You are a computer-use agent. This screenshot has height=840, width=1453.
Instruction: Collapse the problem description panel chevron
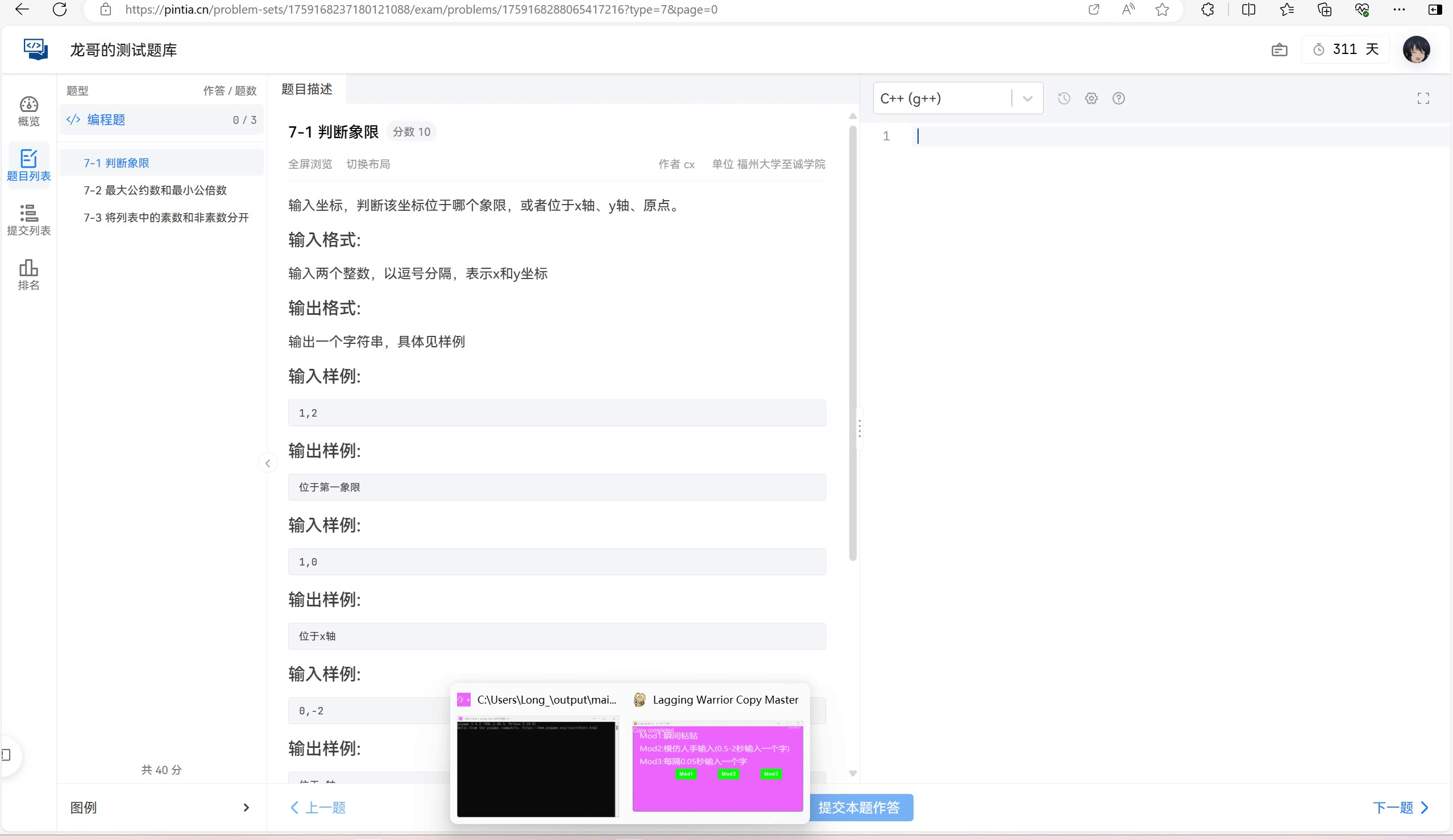[x=268, y=463]
